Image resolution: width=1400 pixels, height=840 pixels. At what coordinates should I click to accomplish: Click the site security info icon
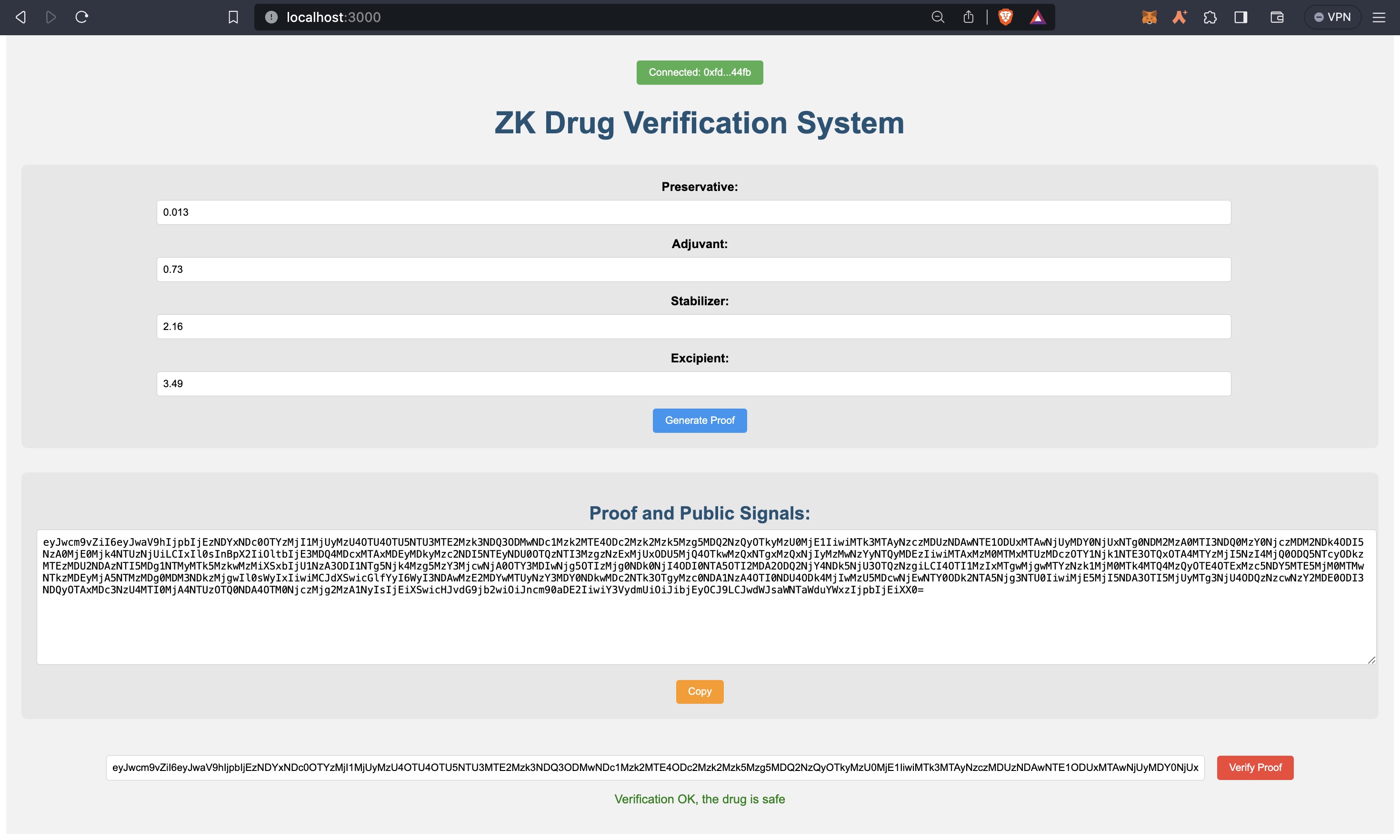[272, 17]
